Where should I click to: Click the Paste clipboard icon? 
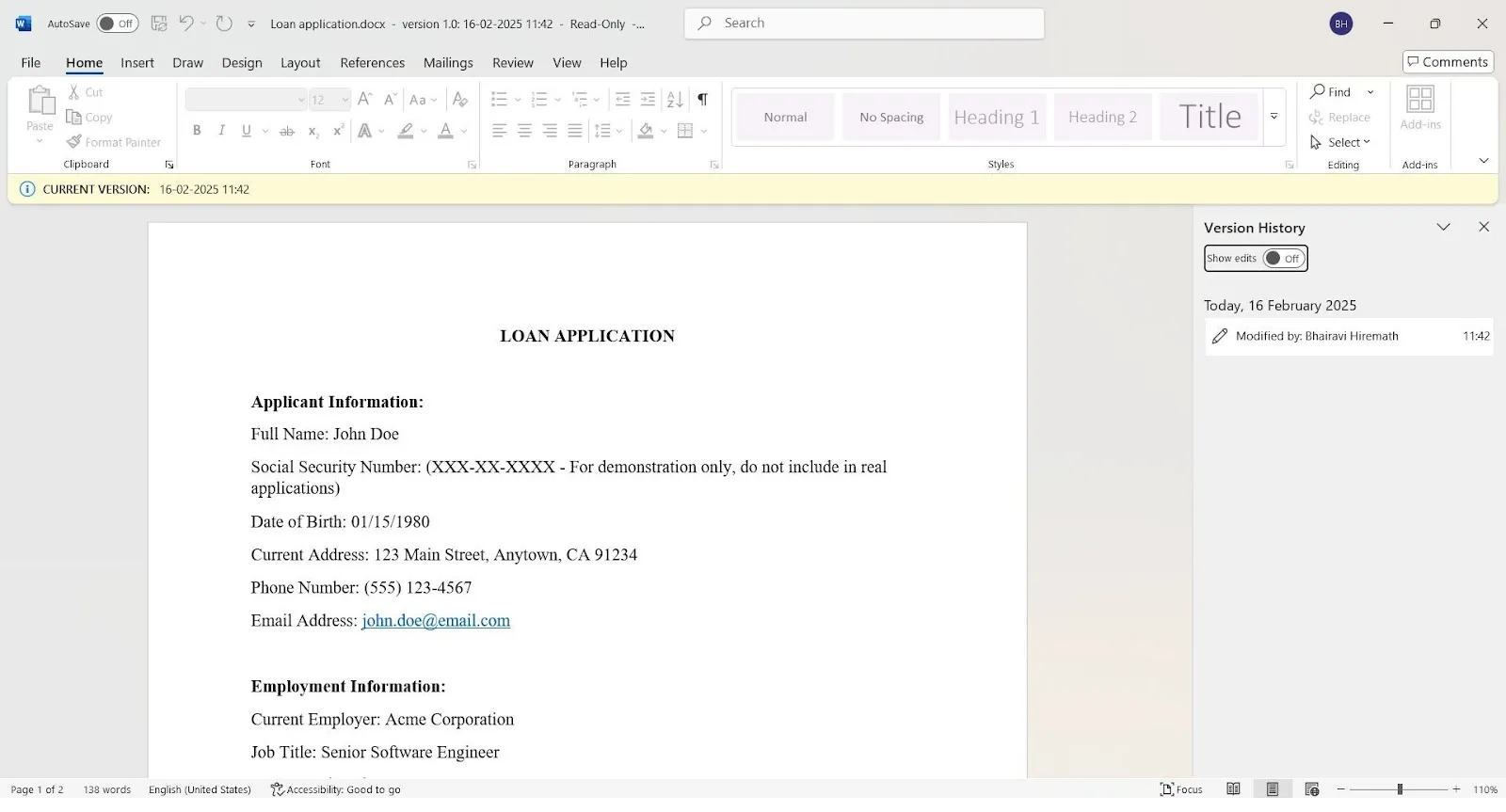[x=40, y=100]
